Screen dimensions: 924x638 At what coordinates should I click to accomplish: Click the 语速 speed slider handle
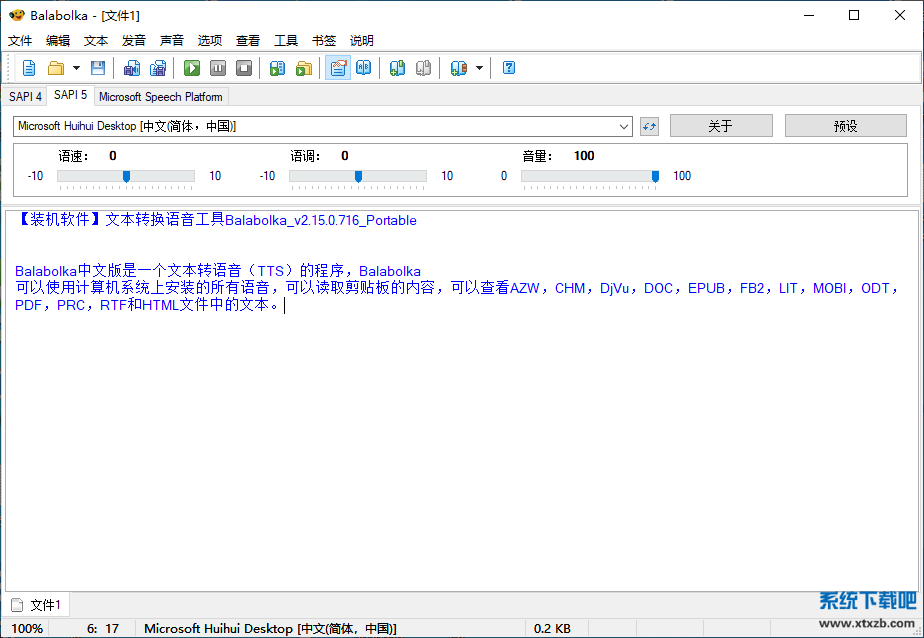tap(126, 177)
